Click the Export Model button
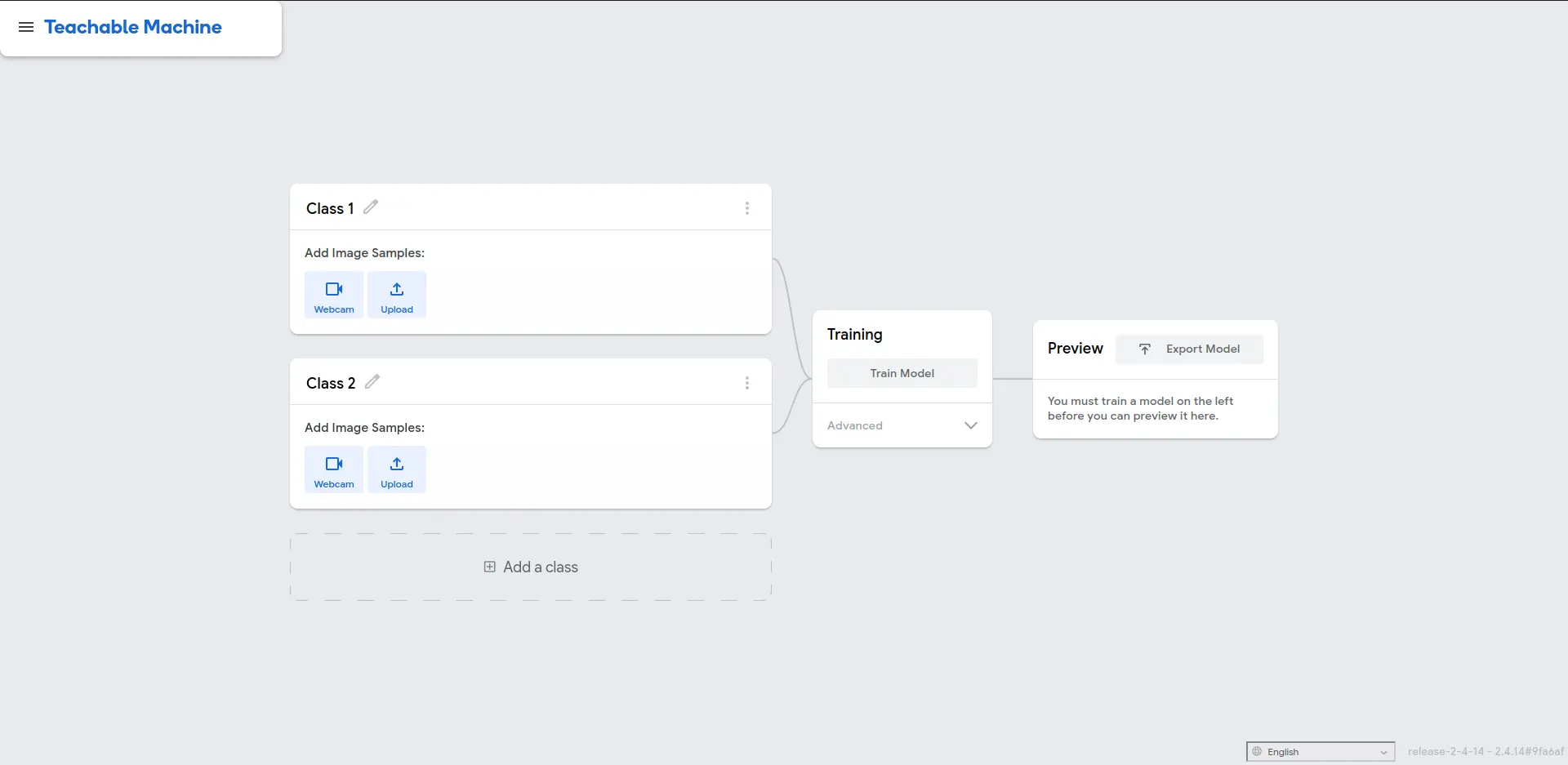Screen dimensions: 1568x765 click(x=1190, y=349)
